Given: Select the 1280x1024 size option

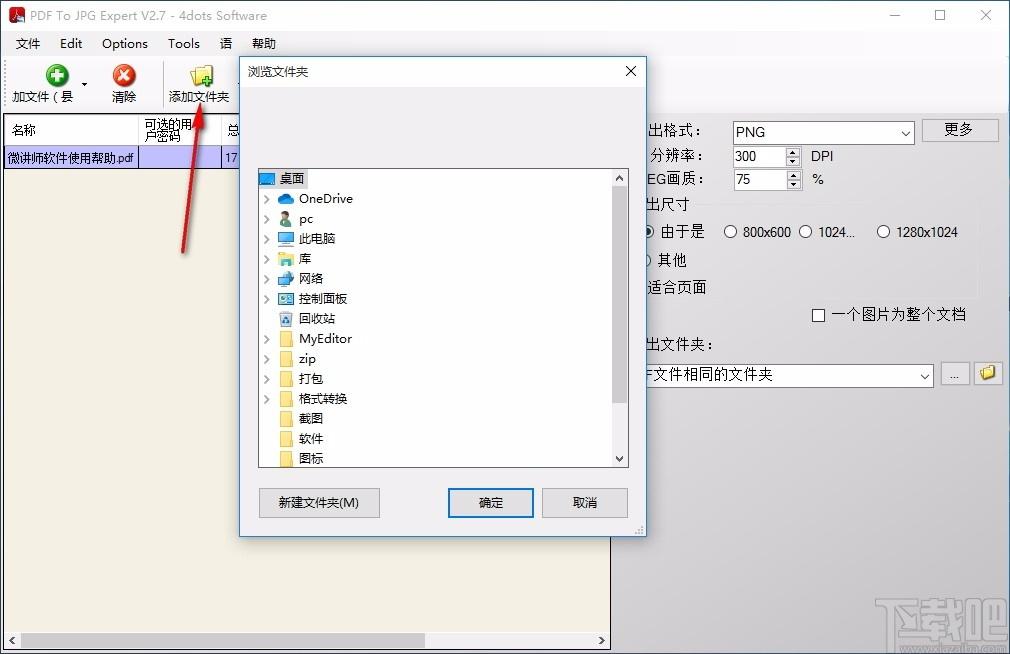Looking at the screenshot, I should (917, 232).
